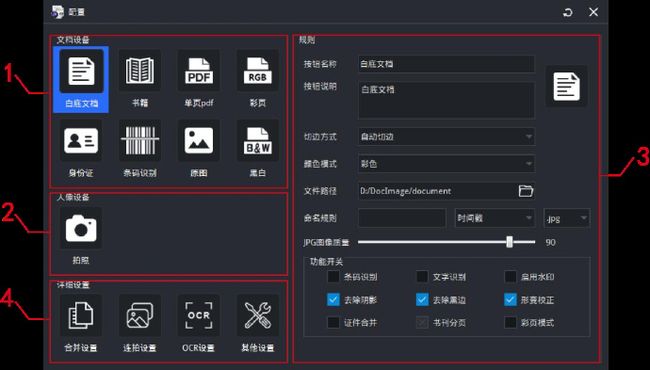
Task: Enable the 文字识别 checkbox
Action: tap(422, 276)
